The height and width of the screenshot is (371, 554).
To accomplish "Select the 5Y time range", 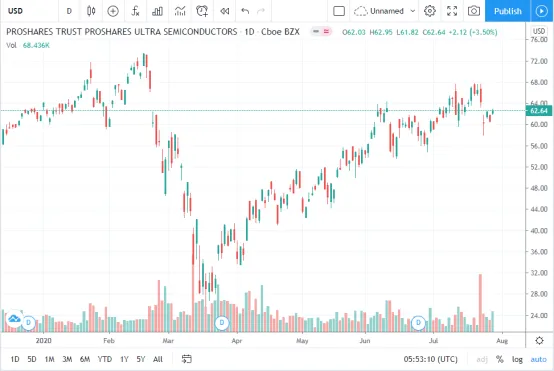I will point(141,359).
